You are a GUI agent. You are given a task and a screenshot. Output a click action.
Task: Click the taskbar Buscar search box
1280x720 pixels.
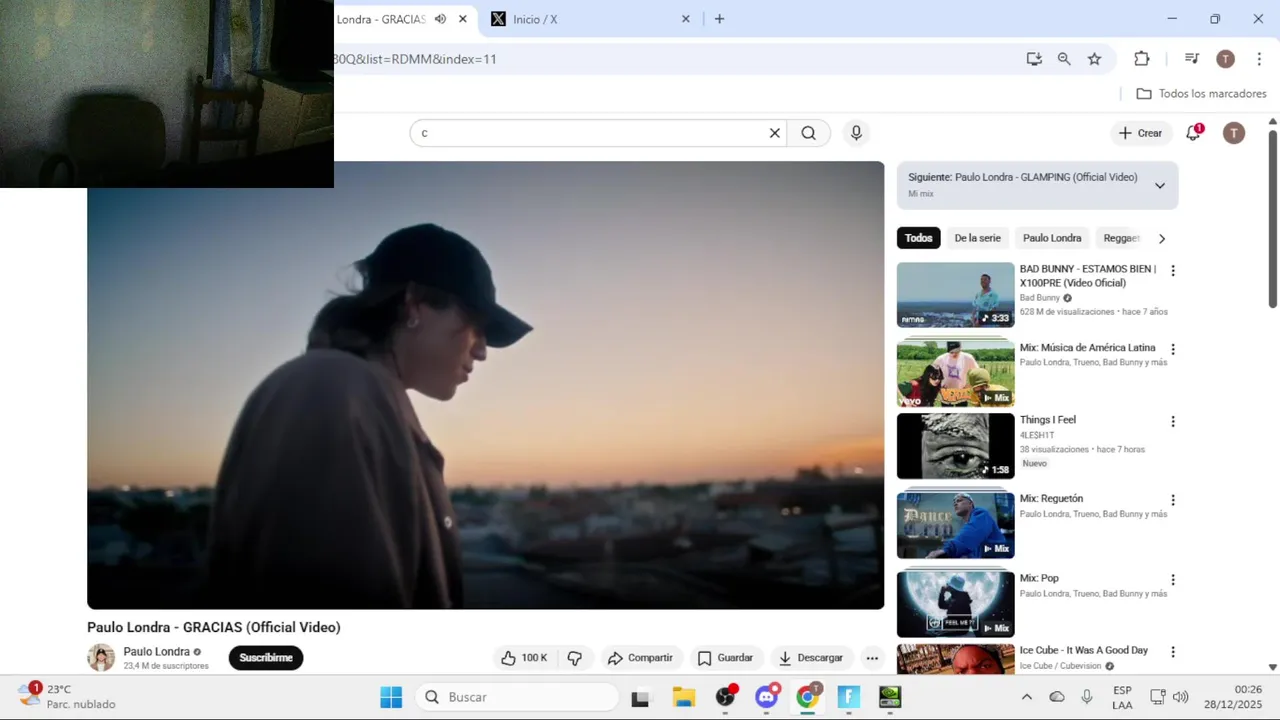[517, 697]
